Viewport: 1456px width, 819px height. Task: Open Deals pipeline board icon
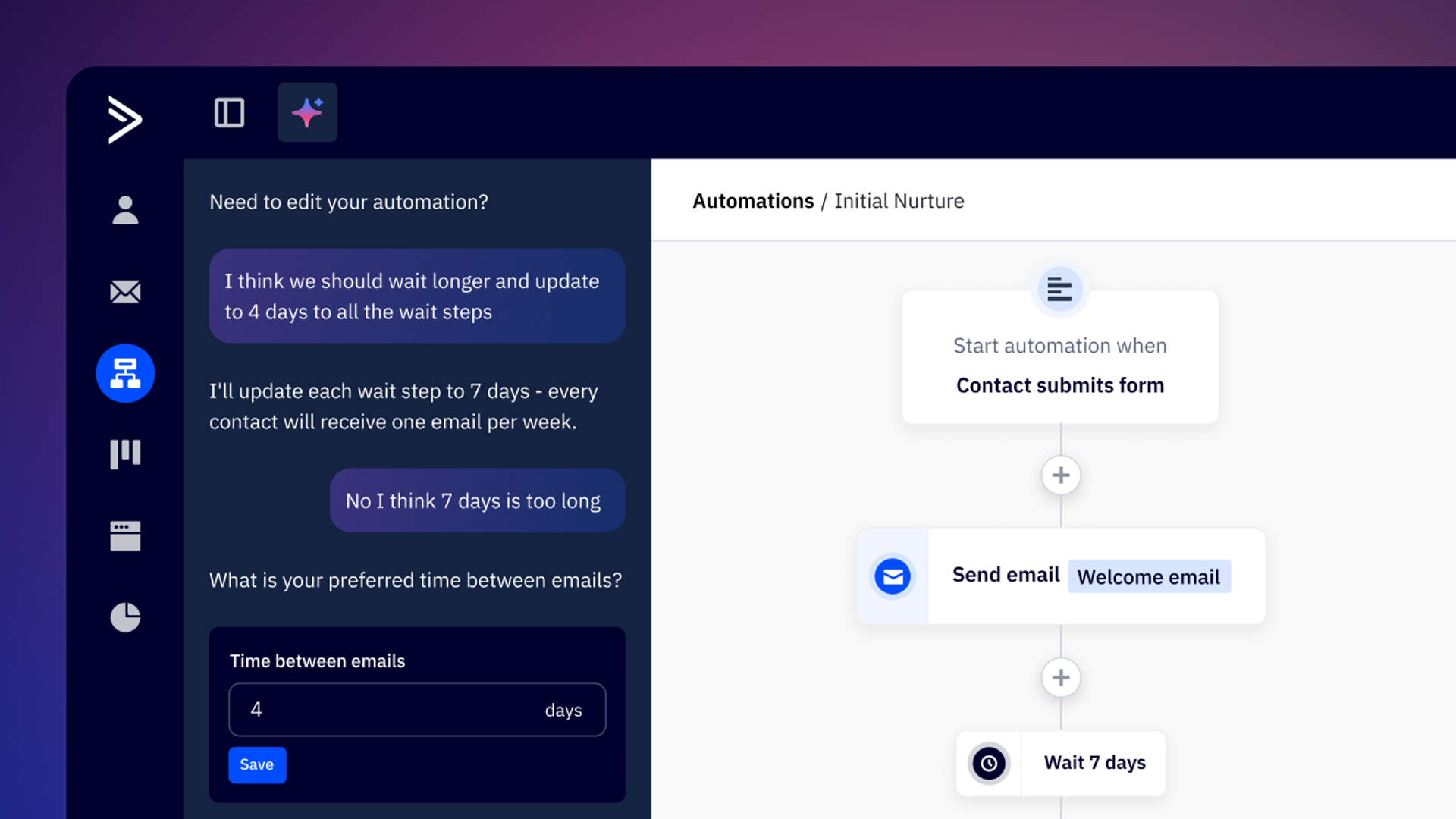click(x=125, y=453)
